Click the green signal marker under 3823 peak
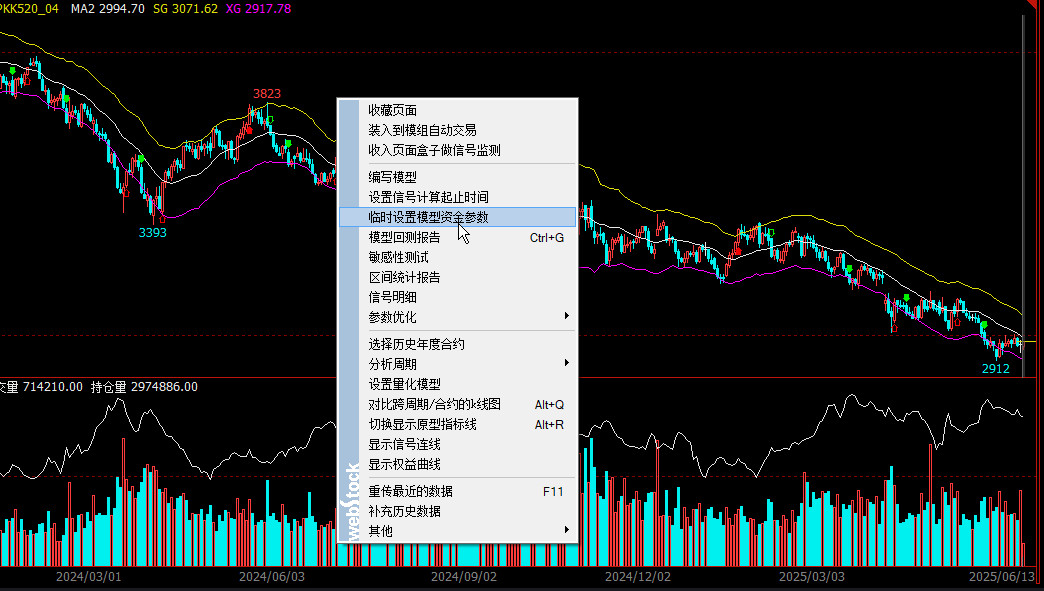The width and height of the screenshot is (1044, 591). tap(270, 120)
